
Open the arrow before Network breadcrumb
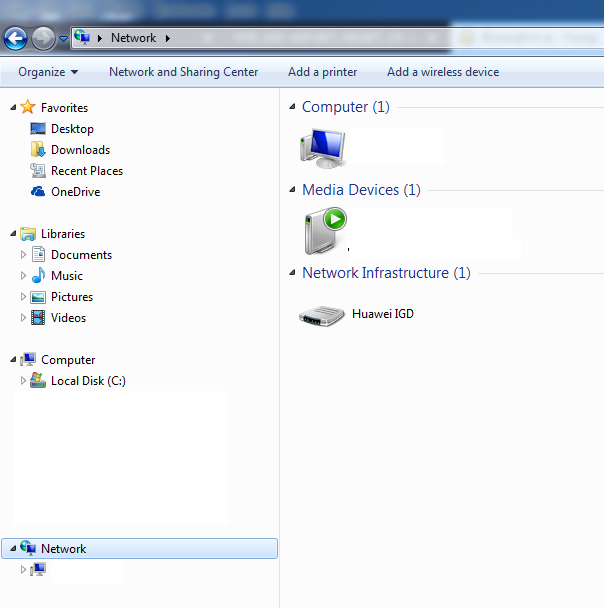pyautogui.click(x=100, y=38)
